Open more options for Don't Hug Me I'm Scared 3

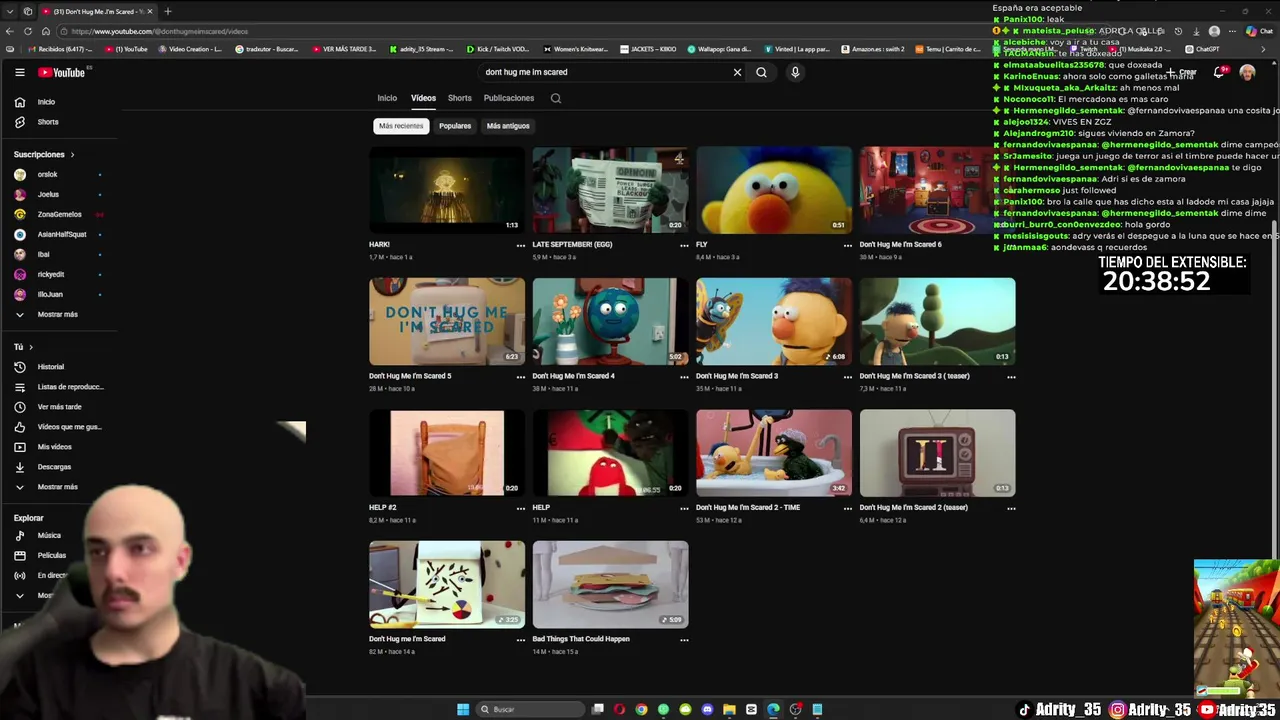pos(847,377)
